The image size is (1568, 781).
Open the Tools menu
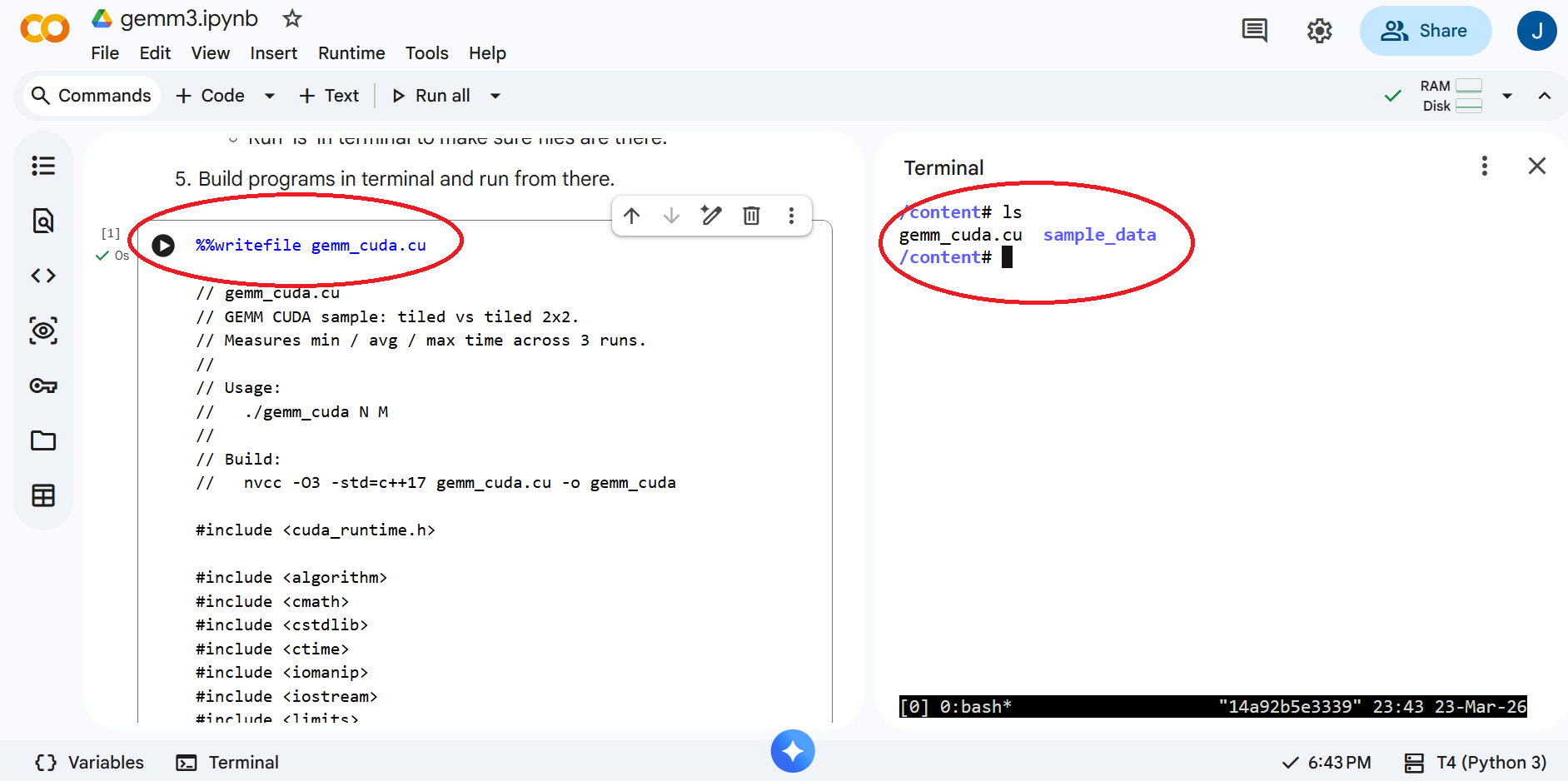pyautogui.click(x=426, y=53)
